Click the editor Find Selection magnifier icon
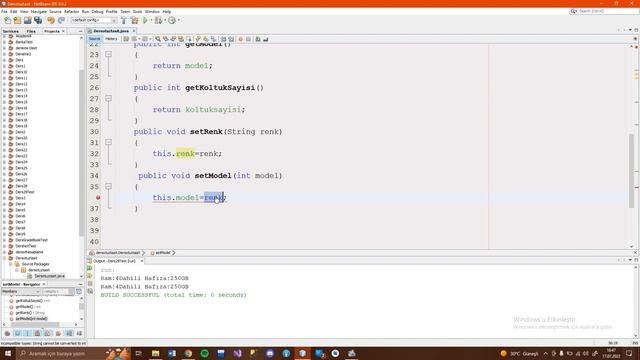The image size is (640, 360). pos(158,39)
